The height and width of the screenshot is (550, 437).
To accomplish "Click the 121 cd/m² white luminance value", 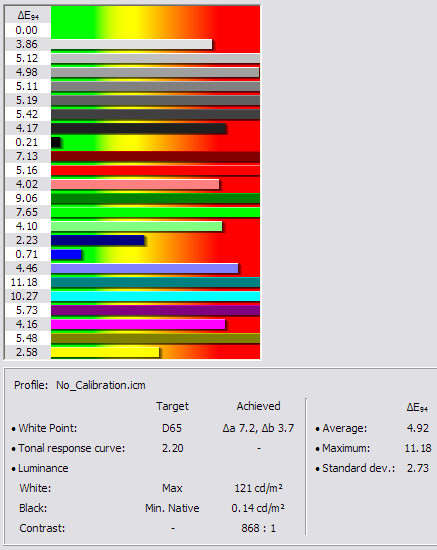I will tap(258, 488).
